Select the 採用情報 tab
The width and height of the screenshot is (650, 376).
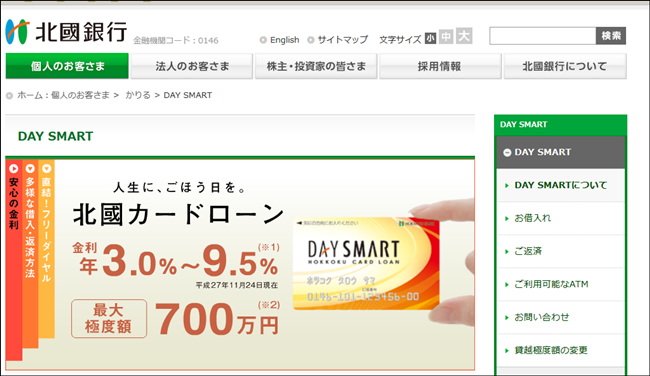point(440,66)
